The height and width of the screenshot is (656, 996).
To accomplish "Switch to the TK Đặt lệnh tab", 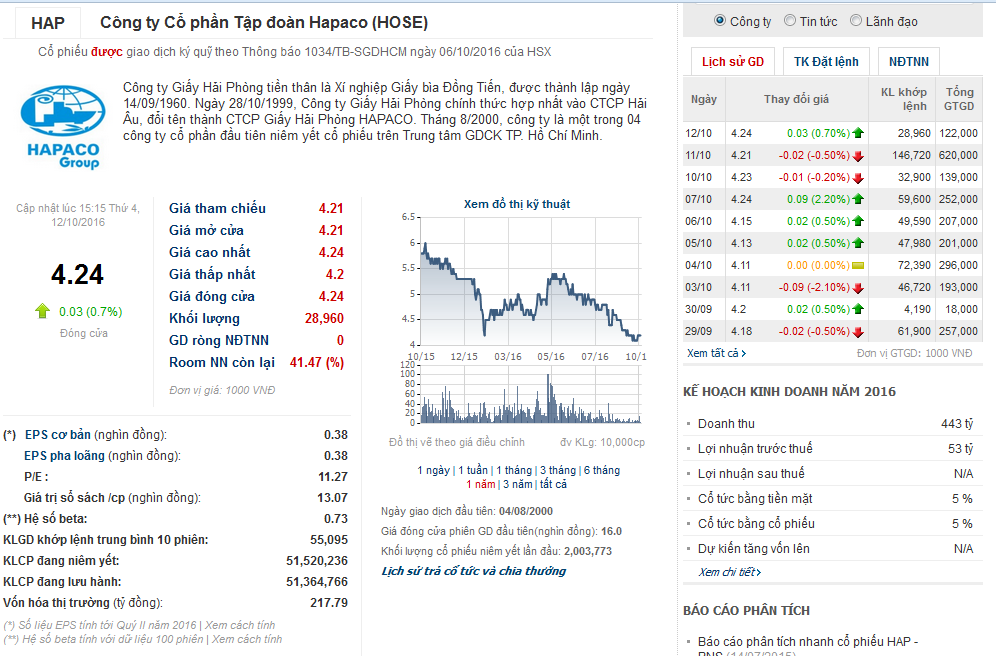I will point(826,62).
